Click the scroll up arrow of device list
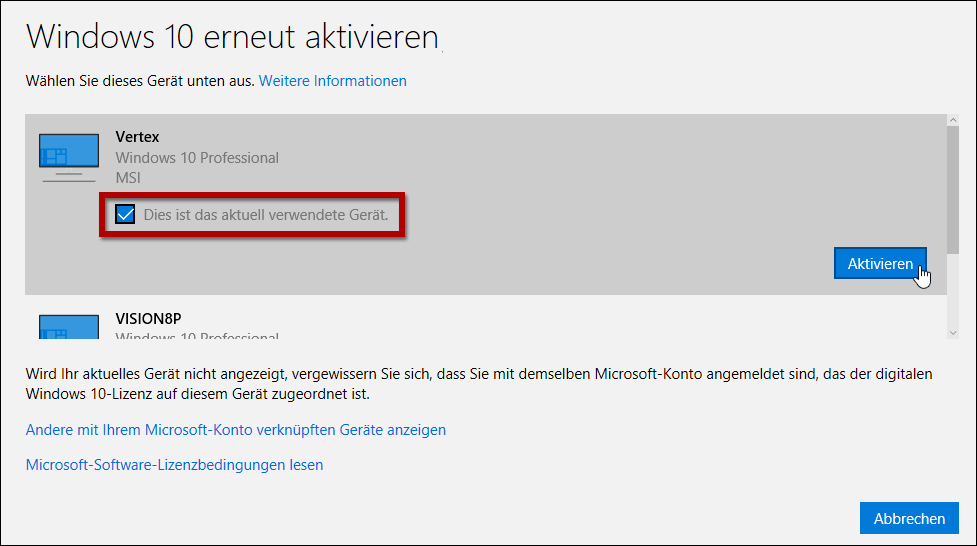Image resolution: width=977 pixels, height=546 pixels. 953,120
